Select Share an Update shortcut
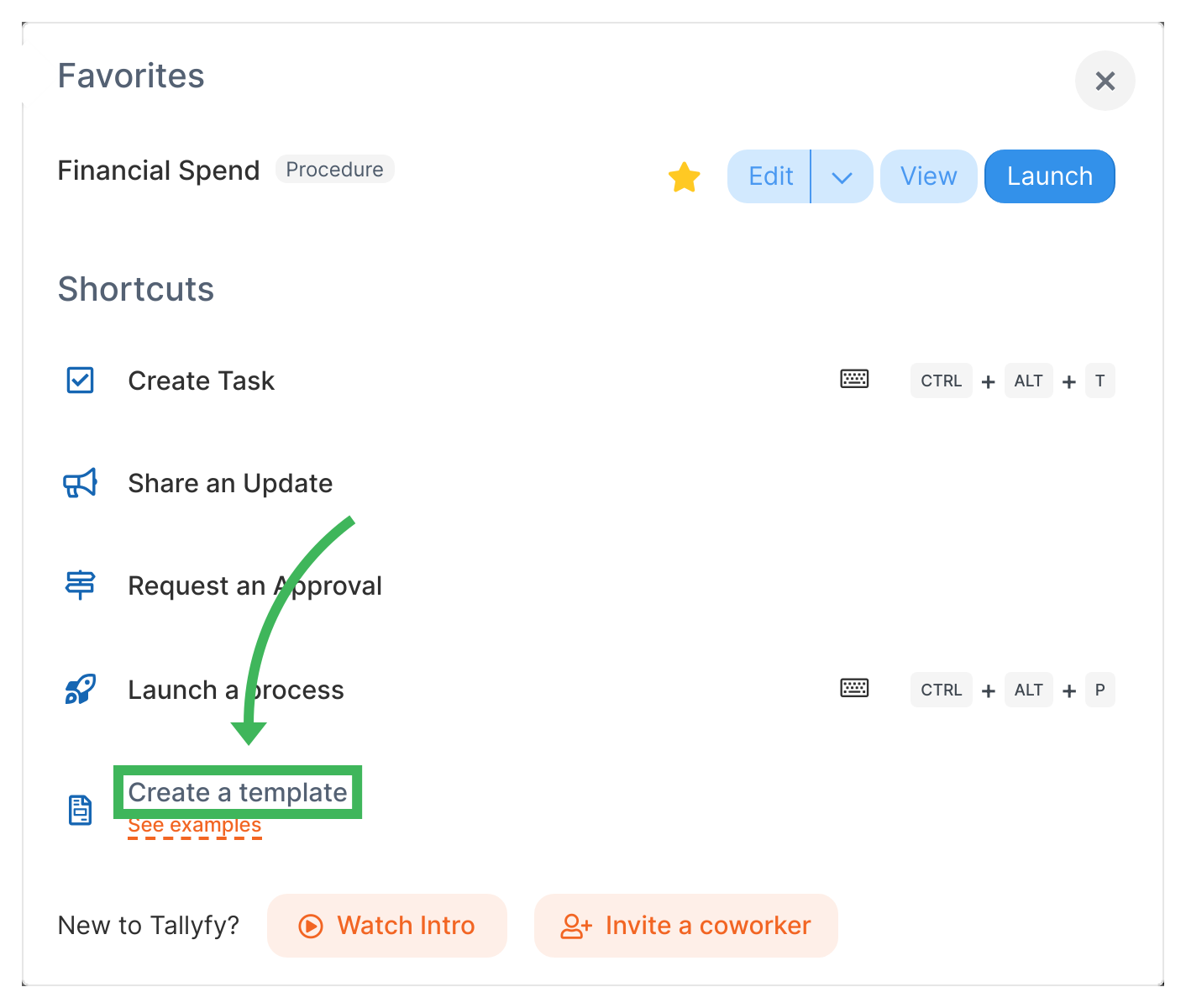The height and width of the screenshot is (1008, 1186). point(230,483)
